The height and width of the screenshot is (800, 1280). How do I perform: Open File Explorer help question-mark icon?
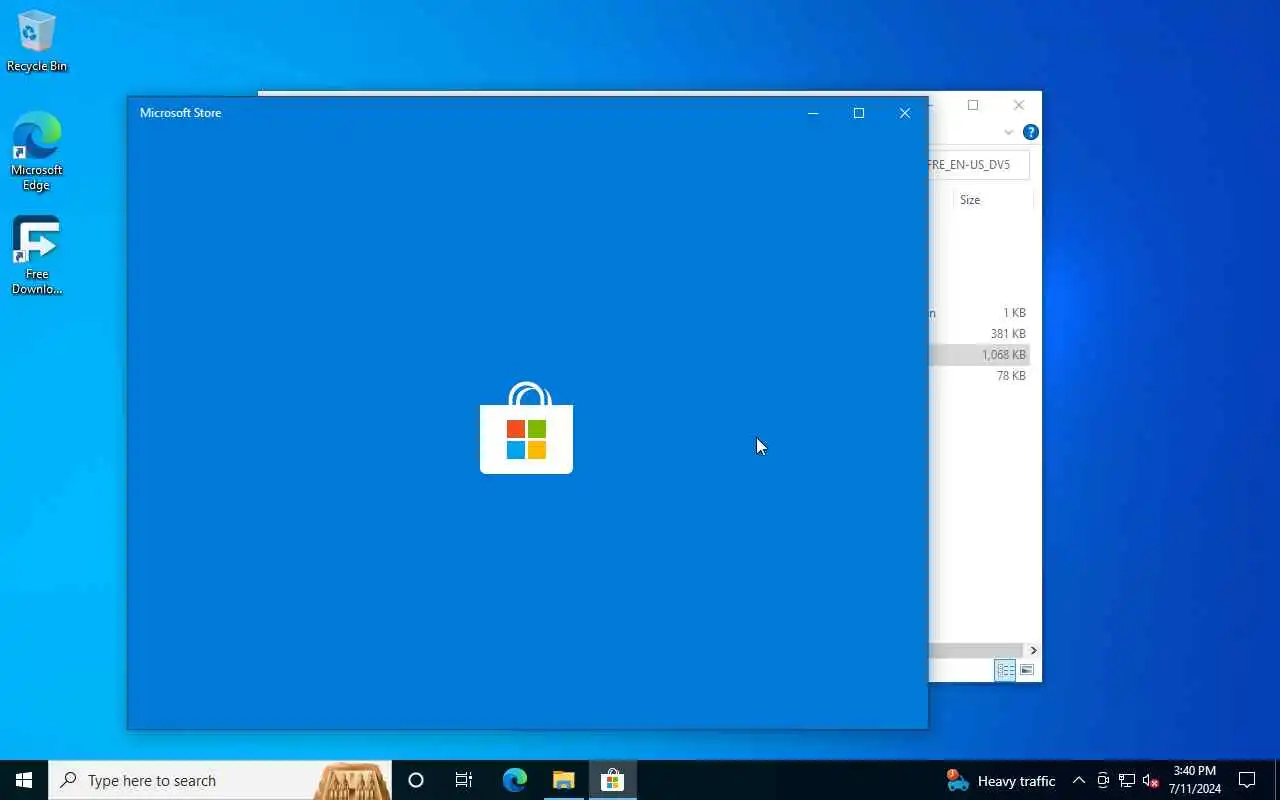pyautogui.click(x=1031, y=132)
